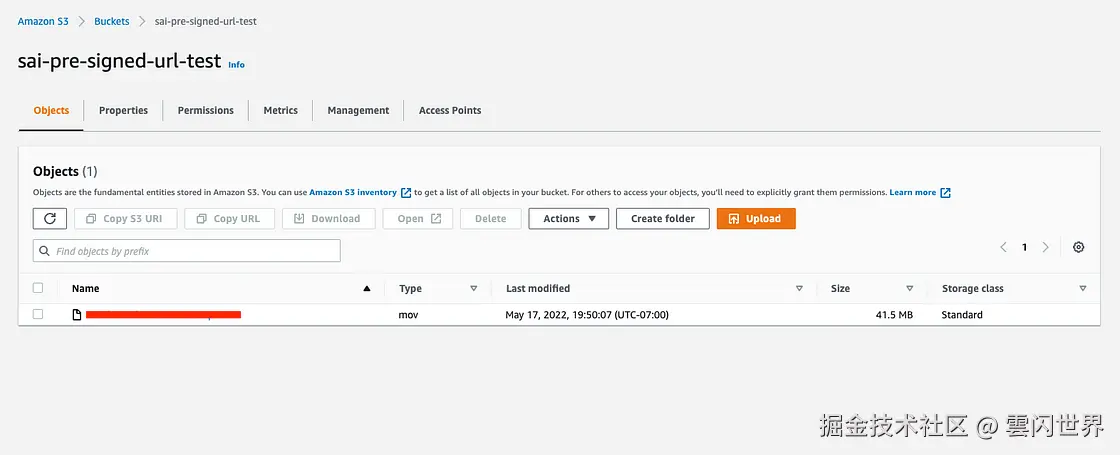This screenshot has height=455, width=1120.
Task: Switch to the Objects tab
Action: (x=51, y=111)
